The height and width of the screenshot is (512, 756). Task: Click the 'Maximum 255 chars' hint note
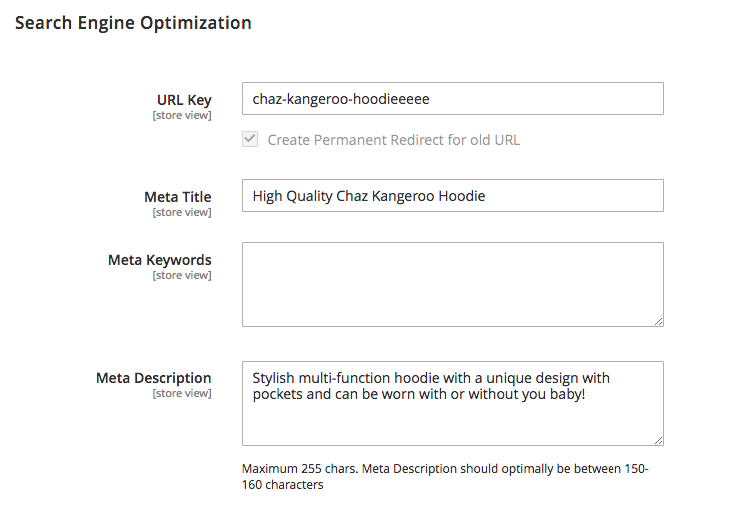click(445, 476)
